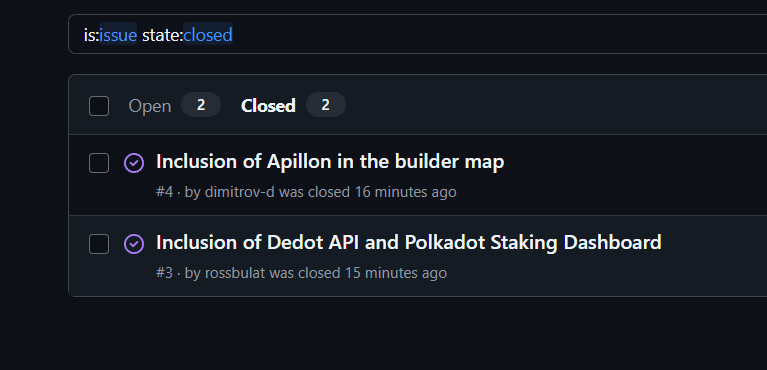The width and height of the screenshot is (767, 370).
Task: Open 'Inclusion of Dedot API and Polkadot Staking Dashboard'
Action: tap(408, 242)
